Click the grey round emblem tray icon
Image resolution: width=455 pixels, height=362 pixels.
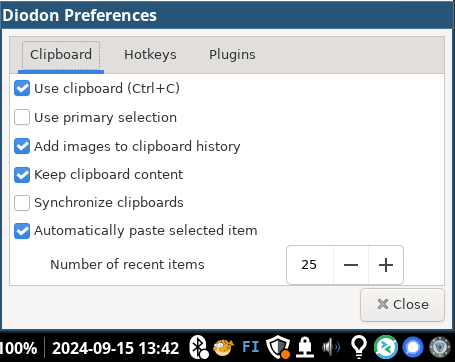point(440,347)
